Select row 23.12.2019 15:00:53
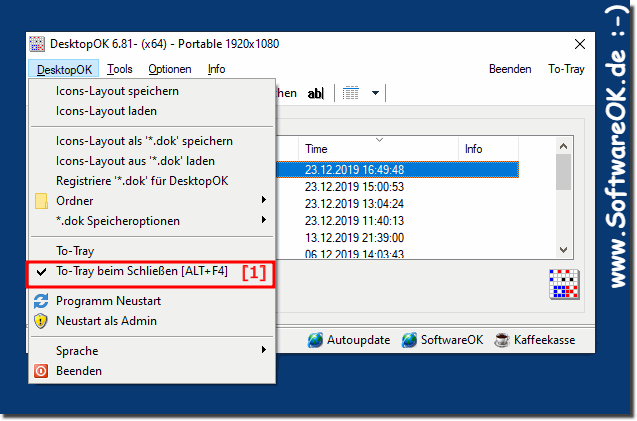Viewport: 637px width, 421px height. (x=397, y=187)
